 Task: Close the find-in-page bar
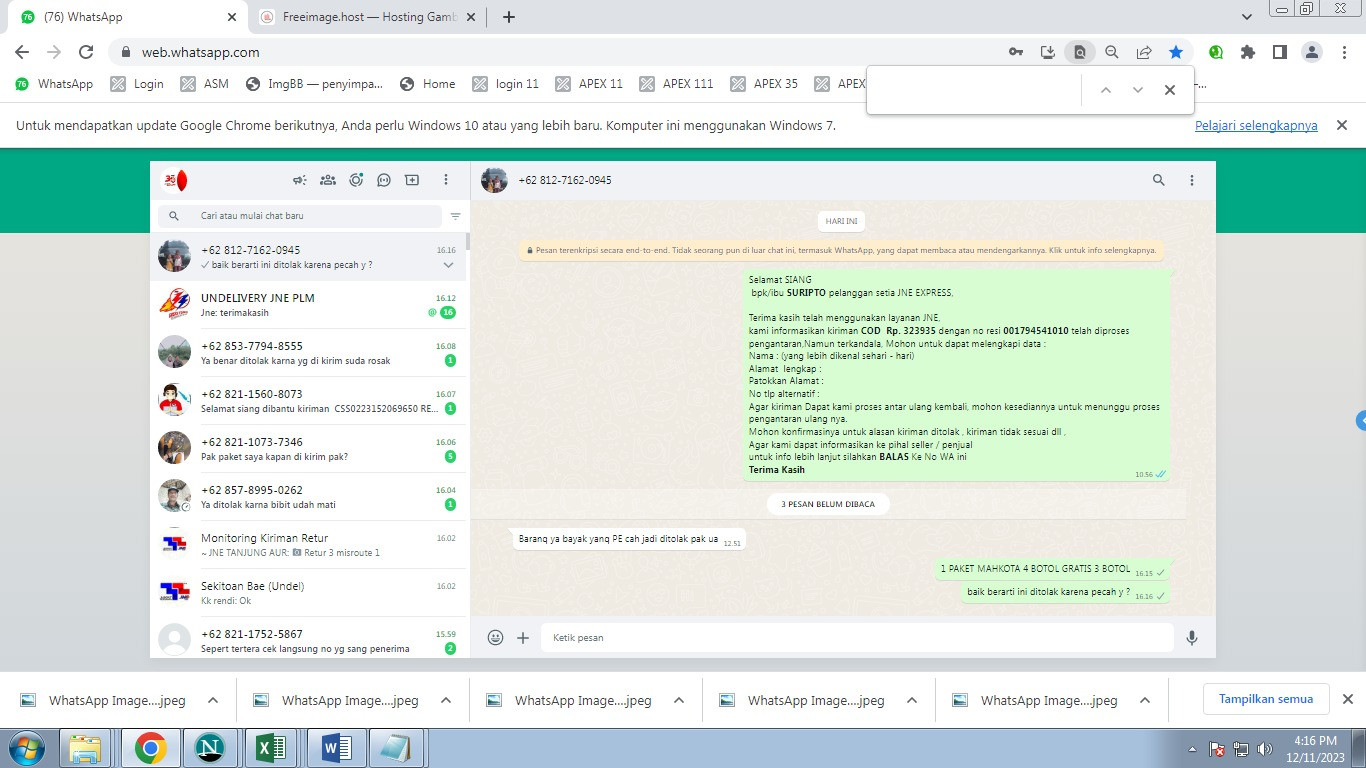1169,90
